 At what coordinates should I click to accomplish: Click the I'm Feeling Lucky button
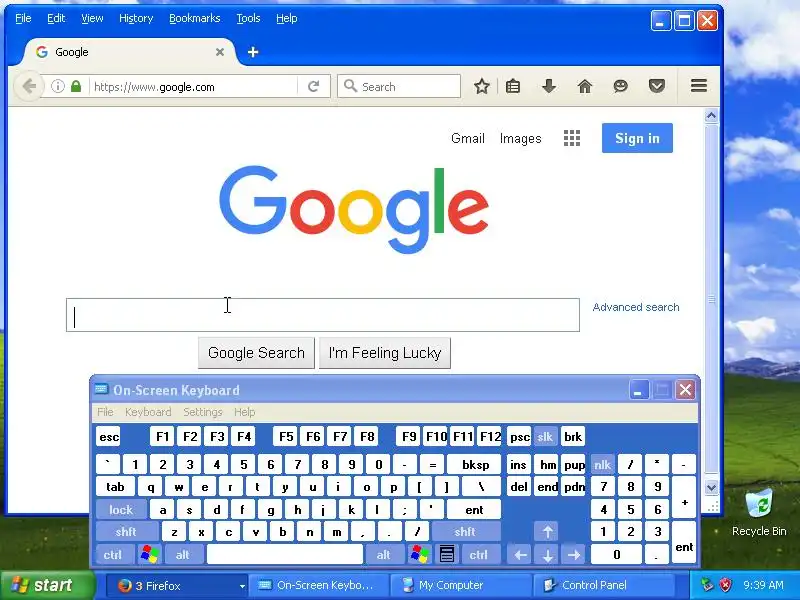tap(385, 353)
